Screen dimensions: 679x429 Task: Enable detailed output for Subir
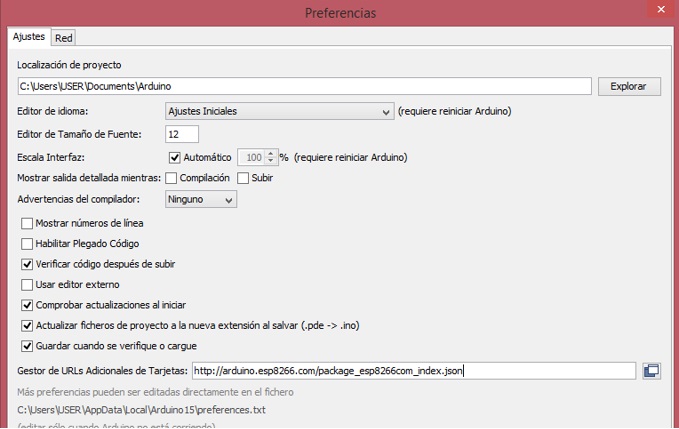(243, 178)
